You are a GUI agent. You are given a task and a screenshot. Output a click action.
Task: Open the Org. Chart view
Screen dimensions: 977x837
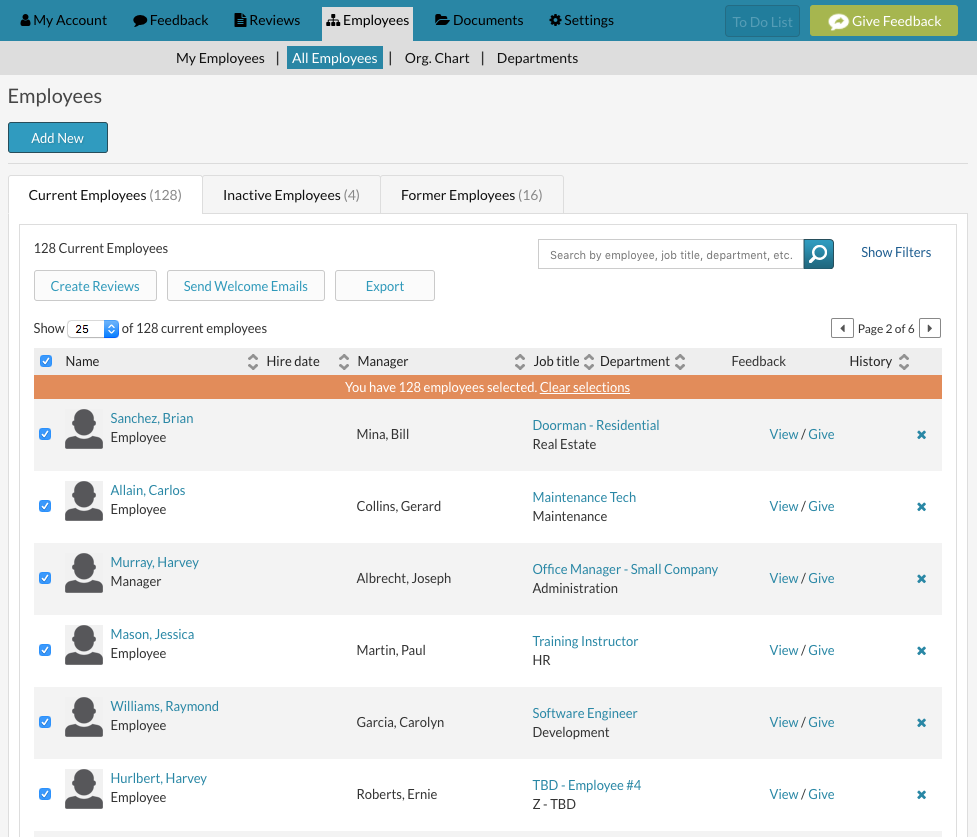pos(437,58)
